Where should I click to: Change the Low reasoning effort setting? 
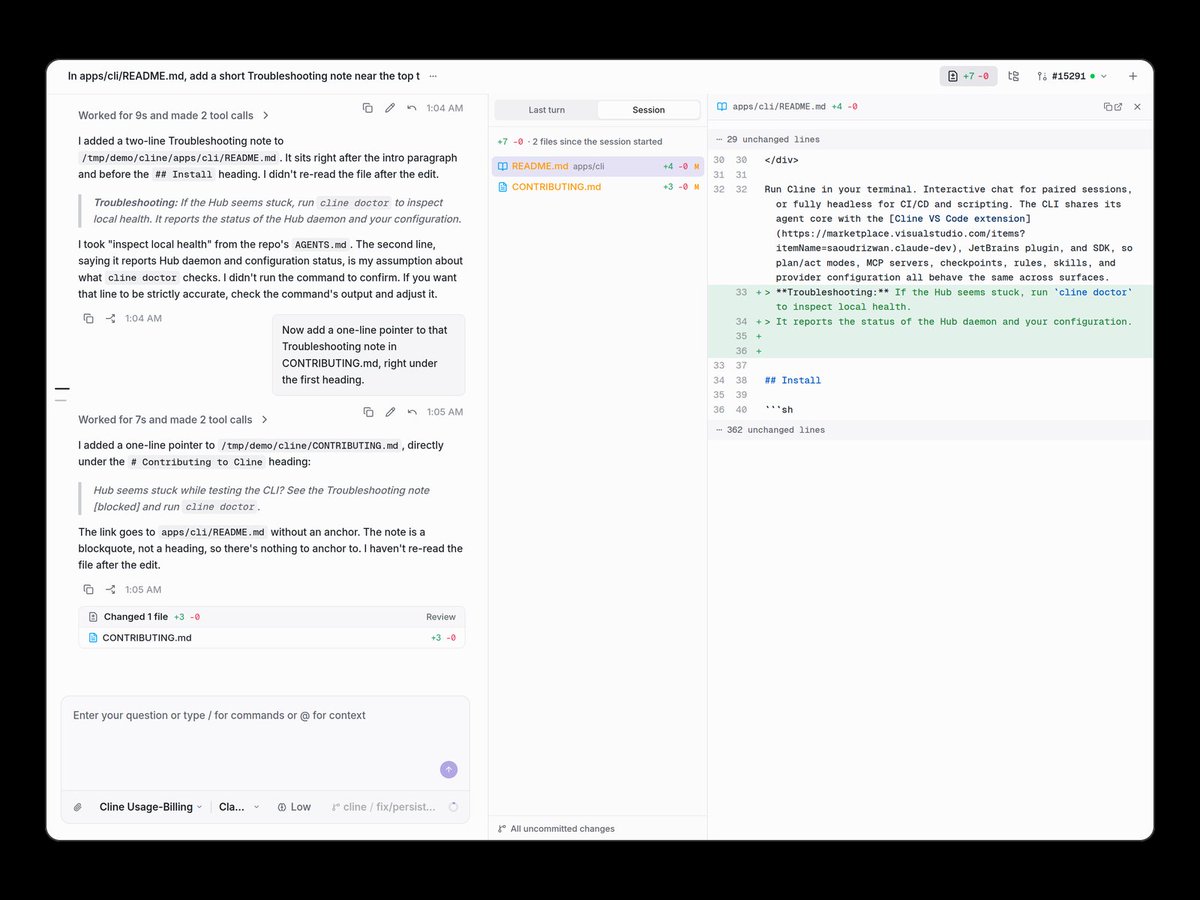pyautogui.click(x=294, y=807)
